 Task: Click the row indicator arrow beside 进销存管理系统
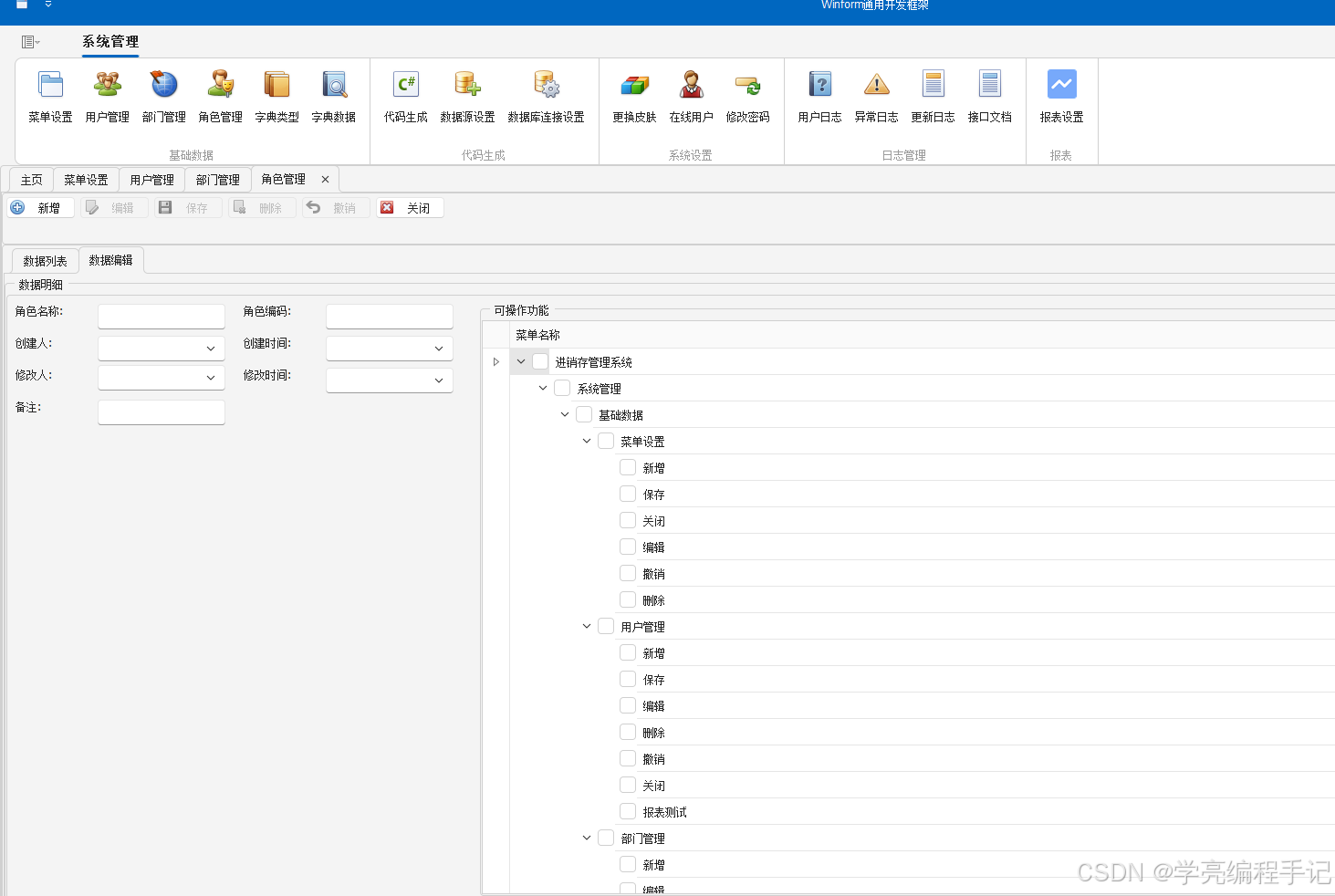(495, 362)
